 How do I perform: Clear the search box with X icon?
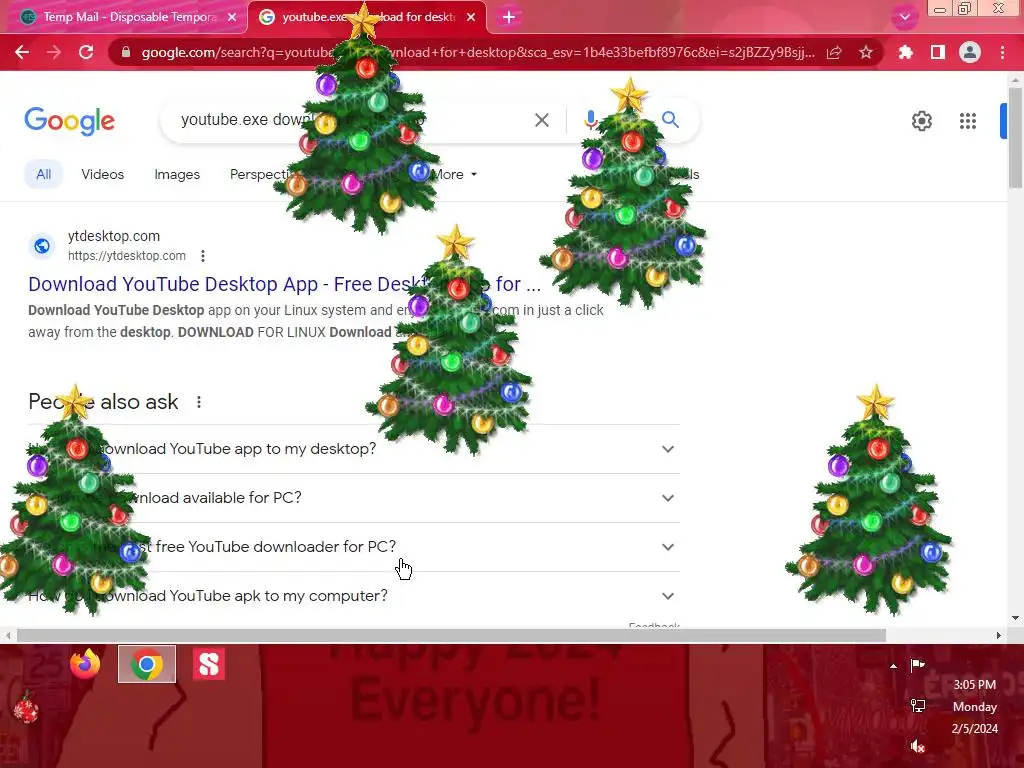click(x=541, y=120)
